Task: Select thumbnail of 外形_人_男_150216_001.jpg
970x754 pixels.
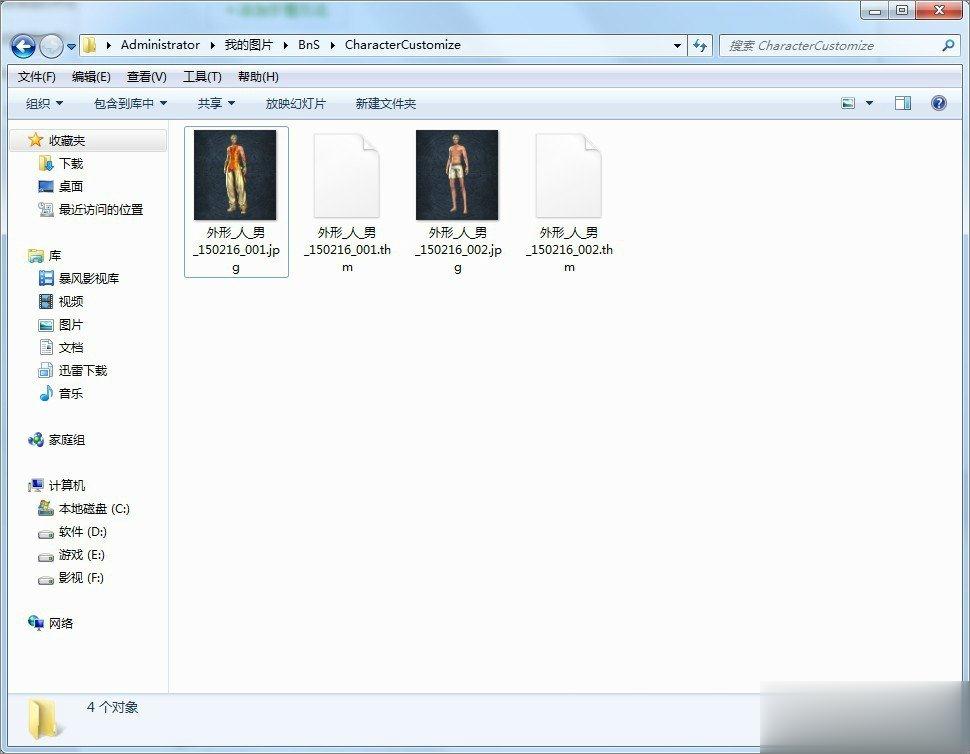Action: point(235,175)
